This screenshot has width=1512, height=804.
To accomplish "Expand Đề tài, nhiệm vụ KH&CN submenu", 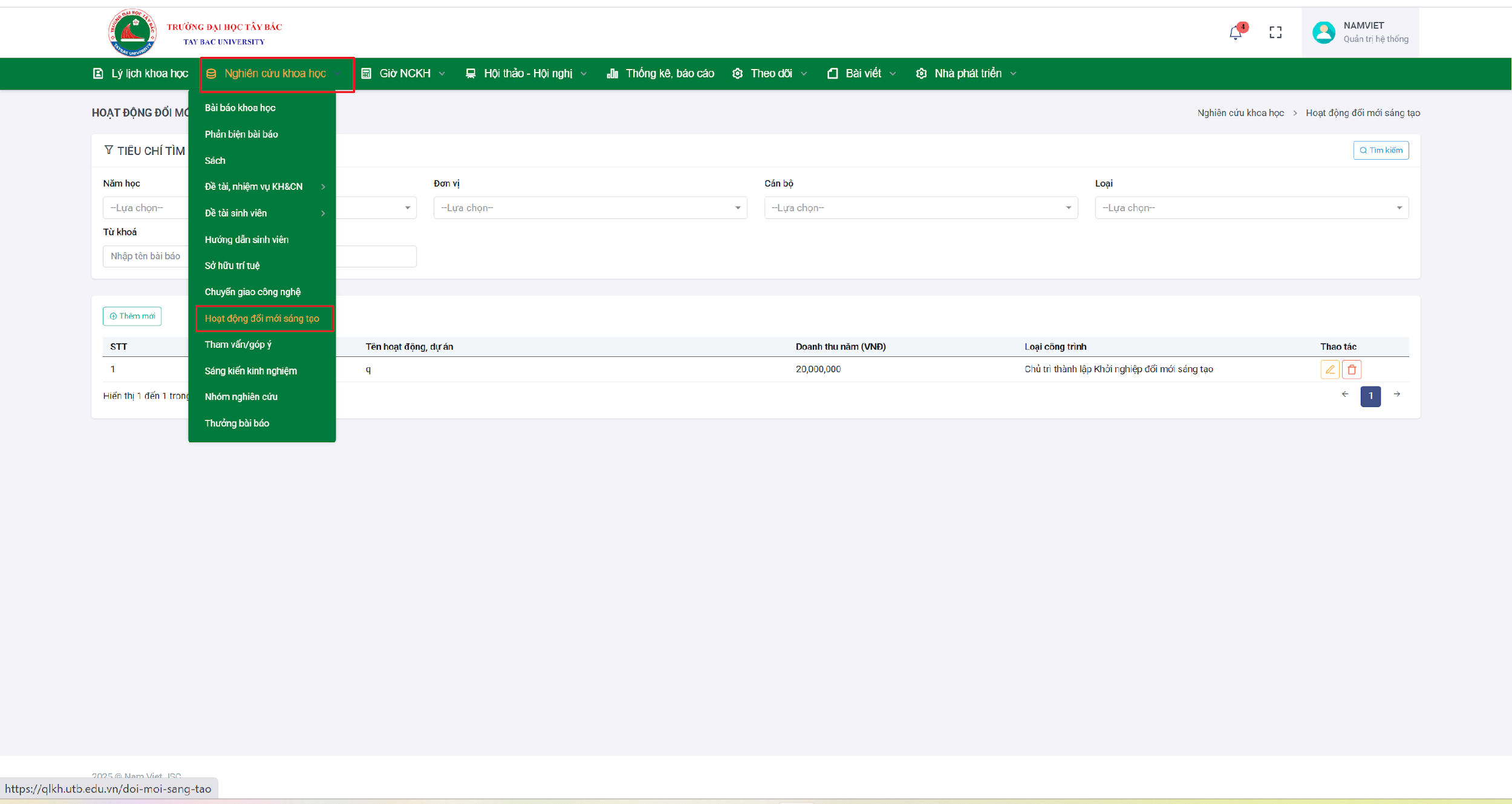I will pos(262,187).
